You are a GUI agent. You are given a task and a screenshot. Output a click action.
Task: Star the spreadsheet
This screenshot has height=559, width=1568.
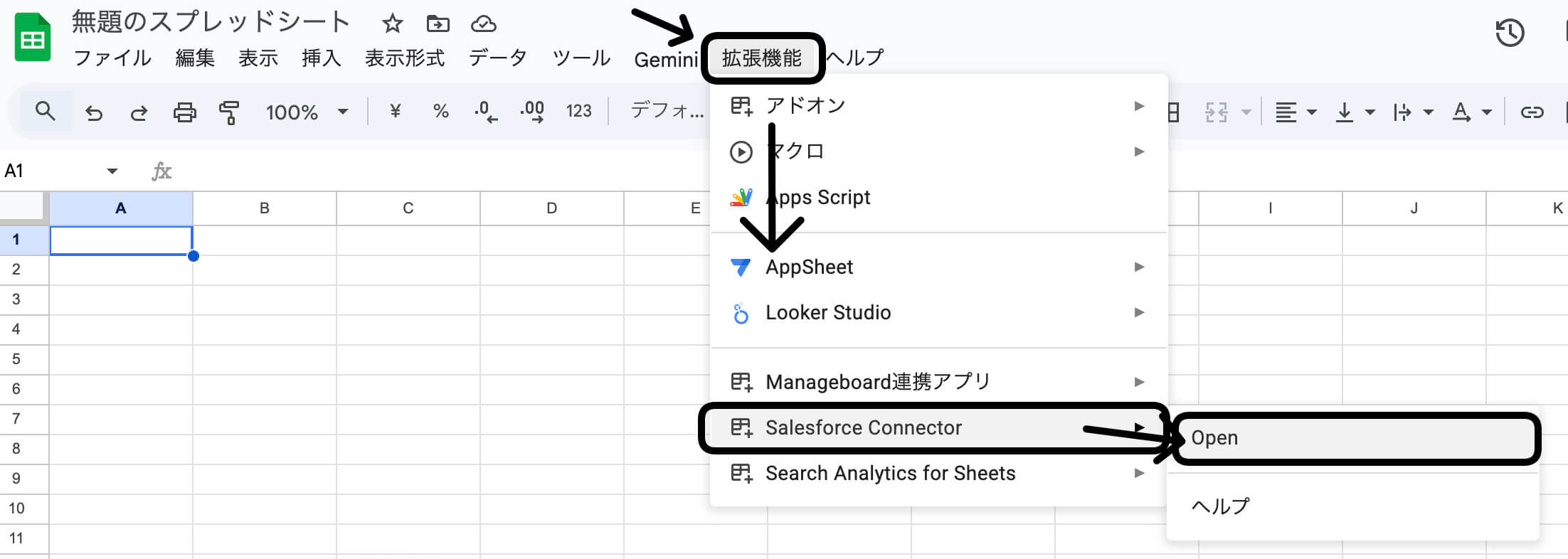392,24
